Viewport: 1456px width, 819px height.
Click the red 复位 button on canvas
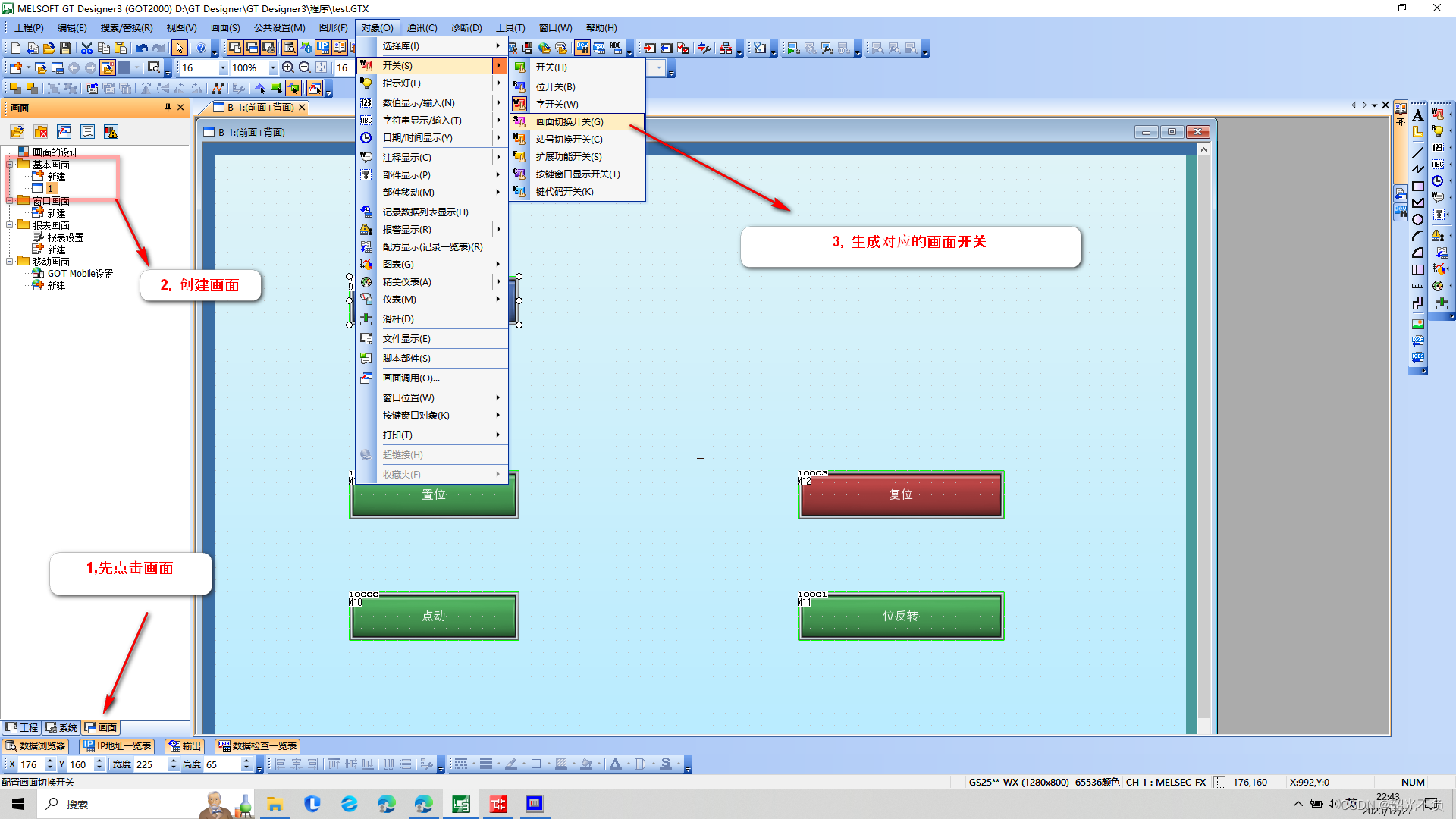(901, 495)
